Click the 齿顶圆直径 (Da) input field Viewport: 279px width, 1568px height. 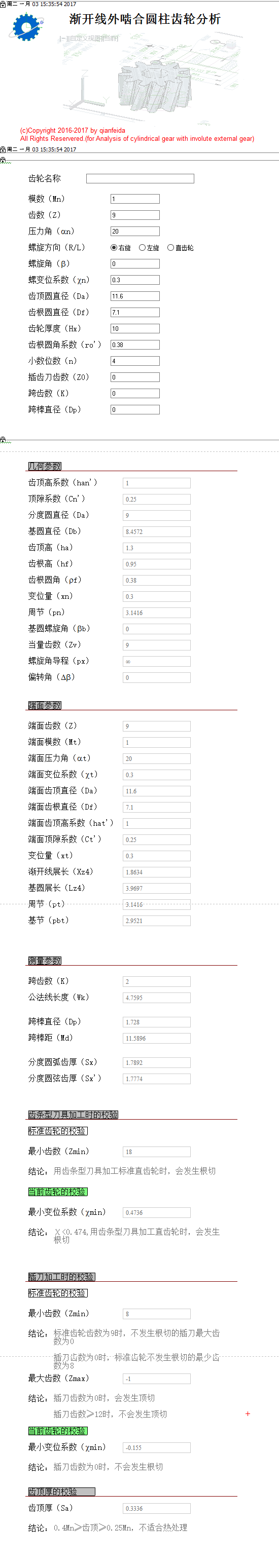135,296
